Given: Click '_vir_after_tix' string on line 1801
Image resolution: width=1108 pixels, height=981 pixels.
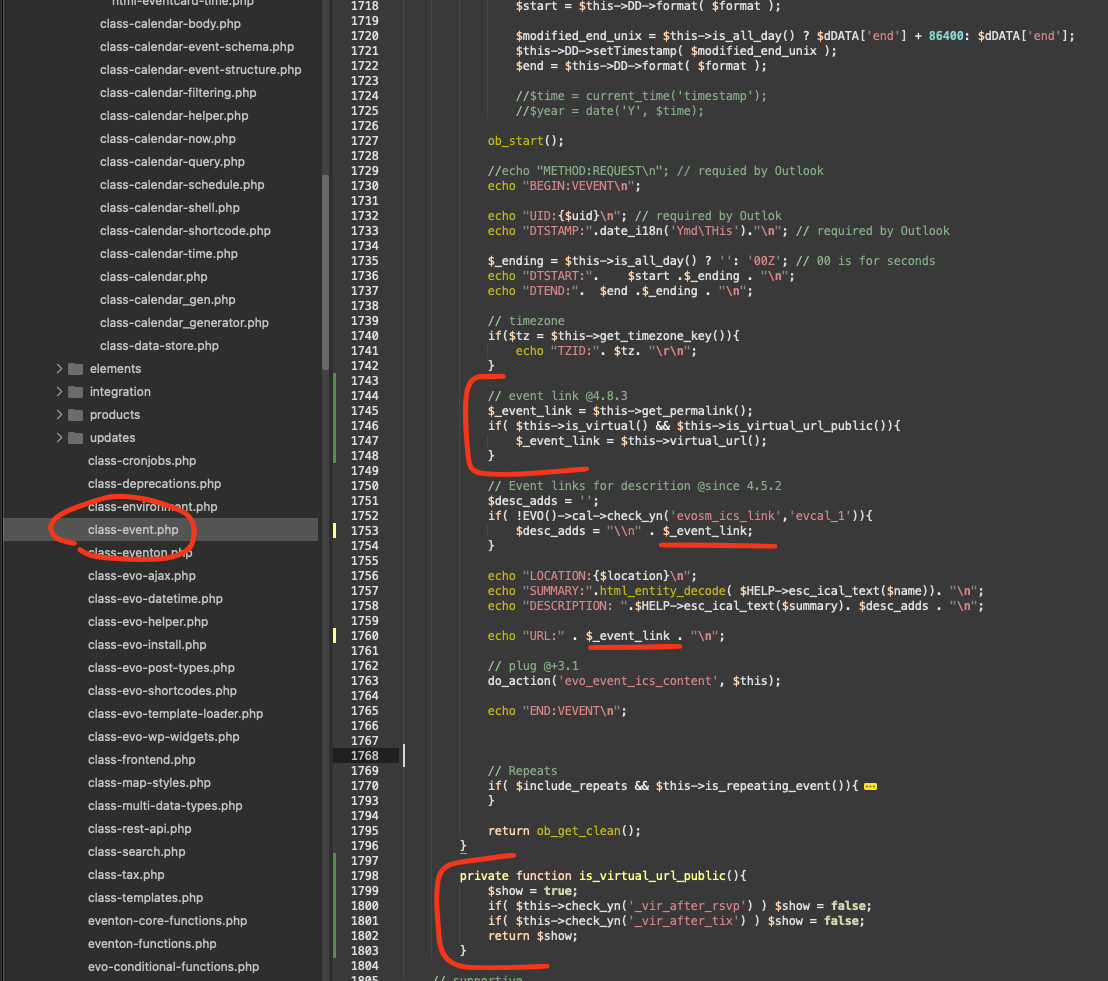Looking at the screenshot, I should [x=684, y=921].
